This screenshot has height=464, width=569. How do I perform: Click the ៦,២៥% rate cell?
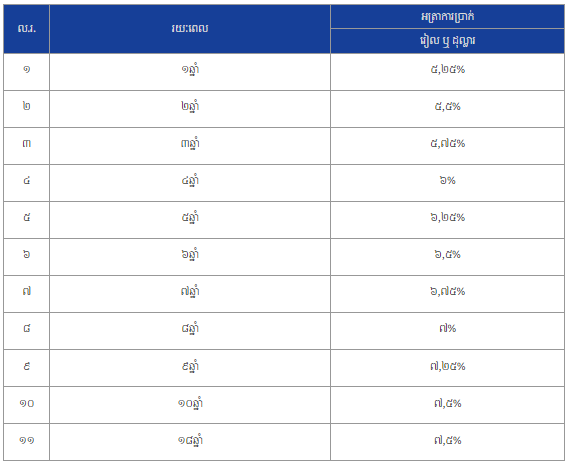click(447, 220)
